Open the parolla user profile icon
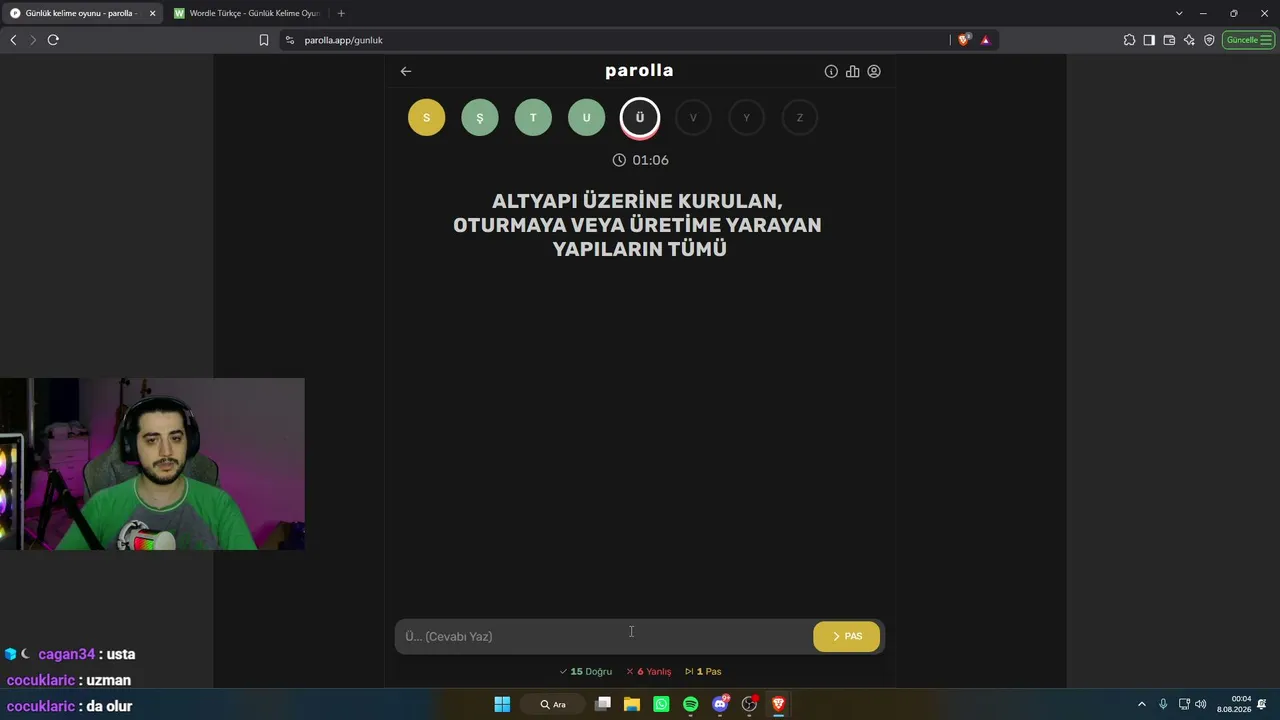 (874, 71)
